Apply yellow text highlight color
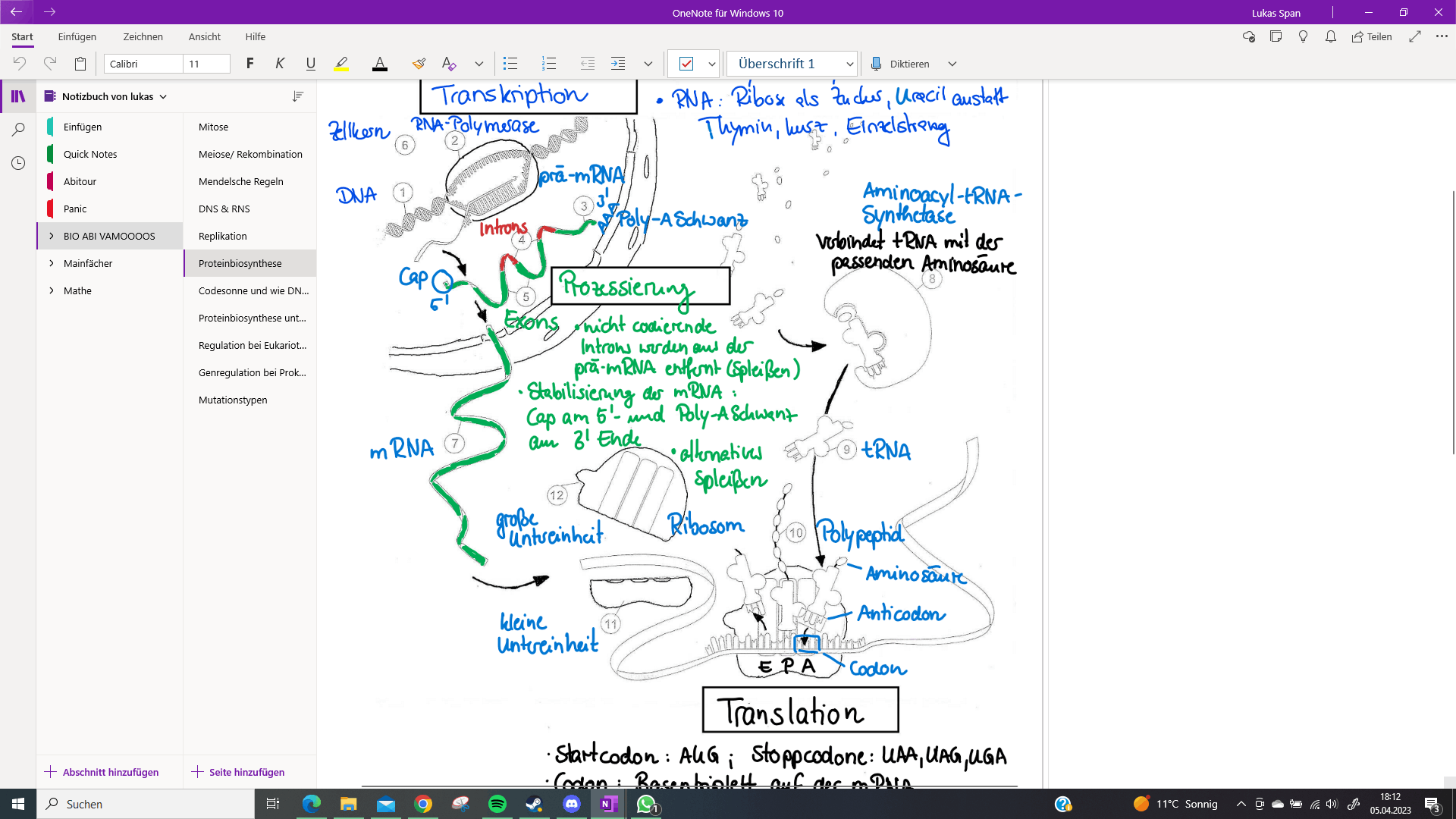The image size is (1456, 819). pos(341,64)
